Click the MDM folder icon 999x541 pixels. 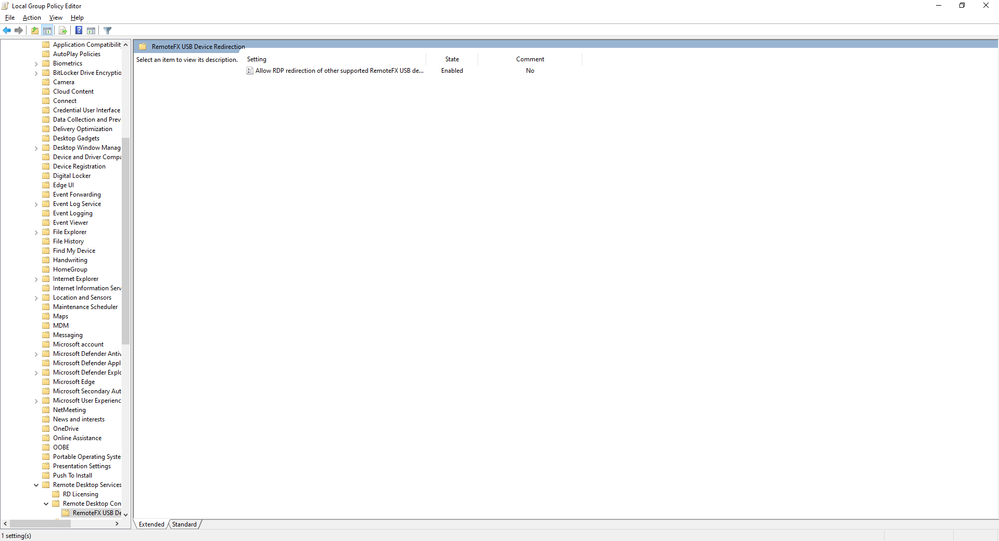[x=46, y=326]
